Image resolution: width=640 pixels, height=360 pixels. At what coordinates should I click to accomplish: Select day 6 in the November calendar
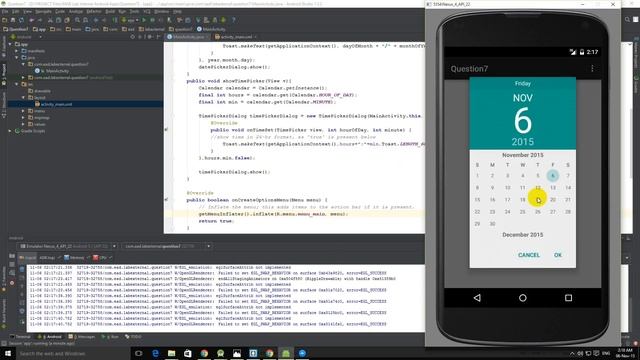[x=553, y=176]
